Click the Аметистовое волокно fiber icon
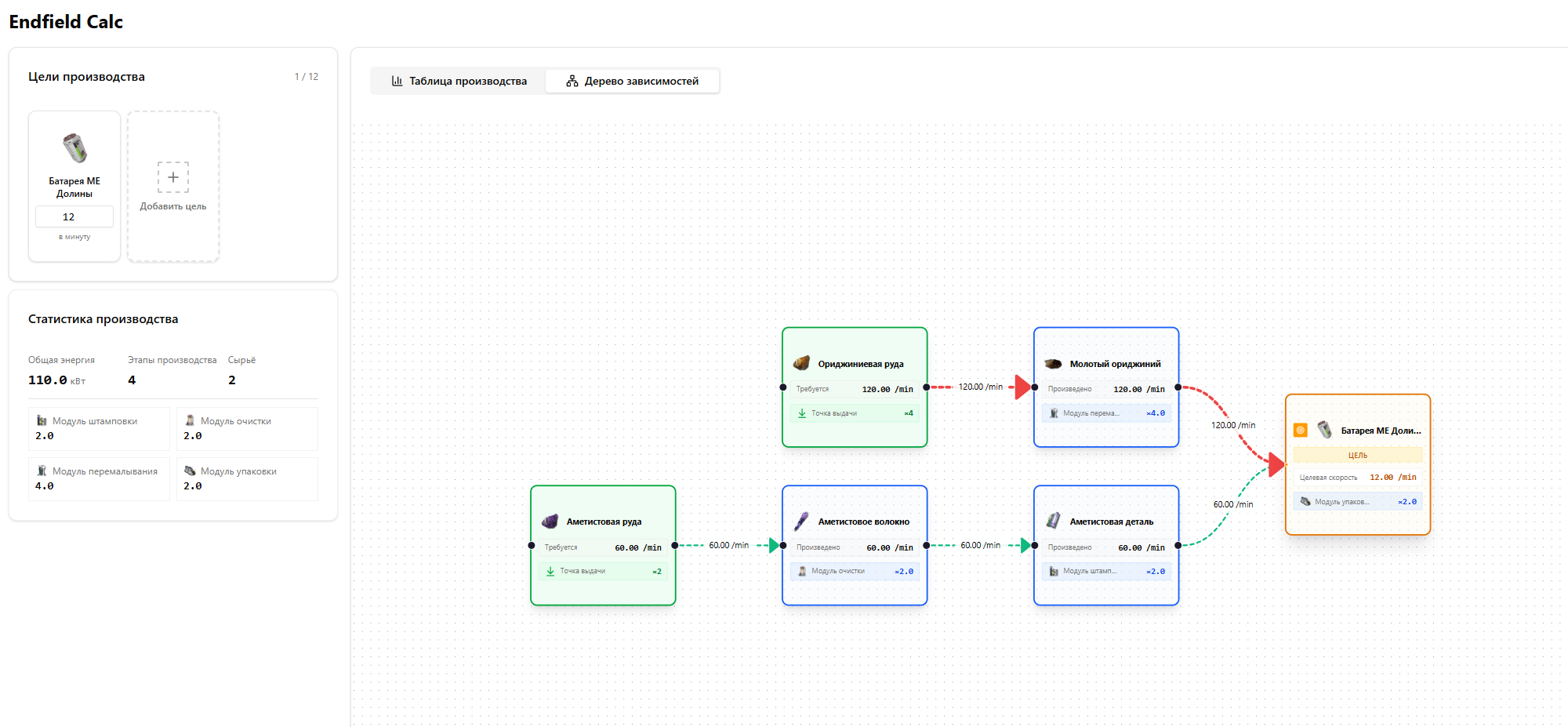This screenshot has width=1568, height=727. (x=801, y=522)
